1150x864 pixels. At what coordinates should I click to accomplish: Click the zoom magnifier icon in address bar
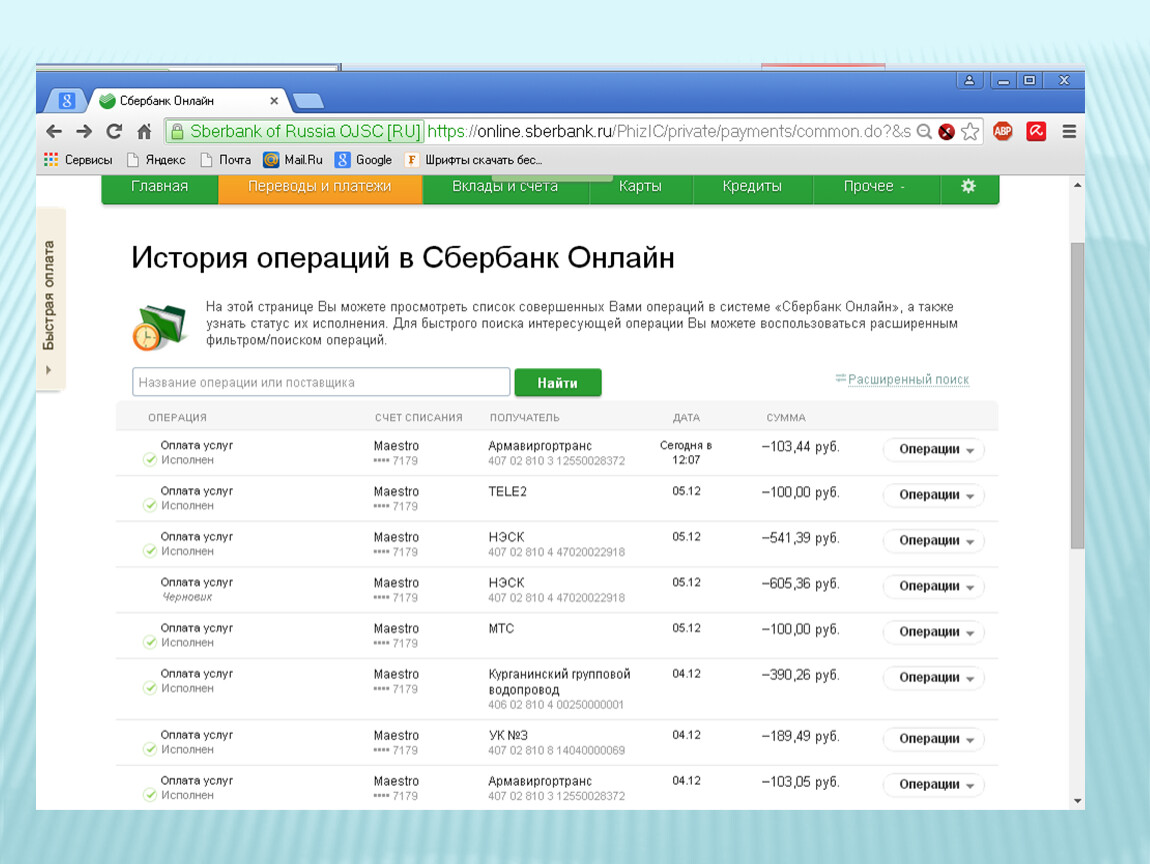click(x=924, y=132)
